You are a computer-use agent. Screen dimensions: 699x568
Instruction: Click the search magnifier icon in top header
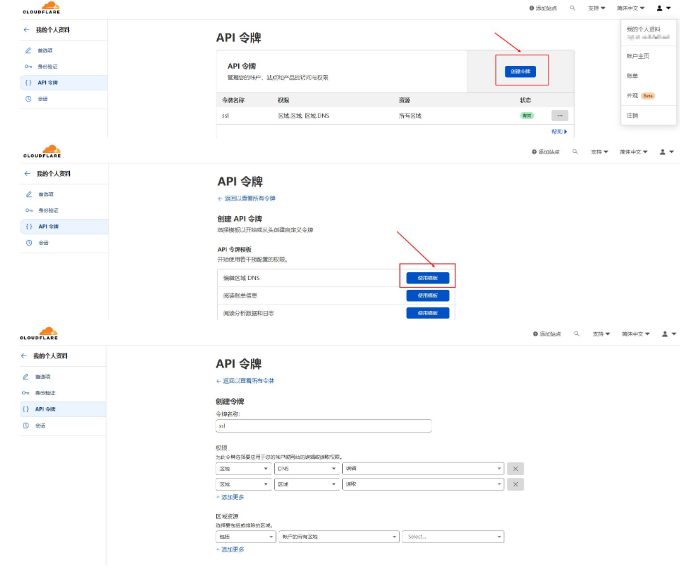coord(573,8)
